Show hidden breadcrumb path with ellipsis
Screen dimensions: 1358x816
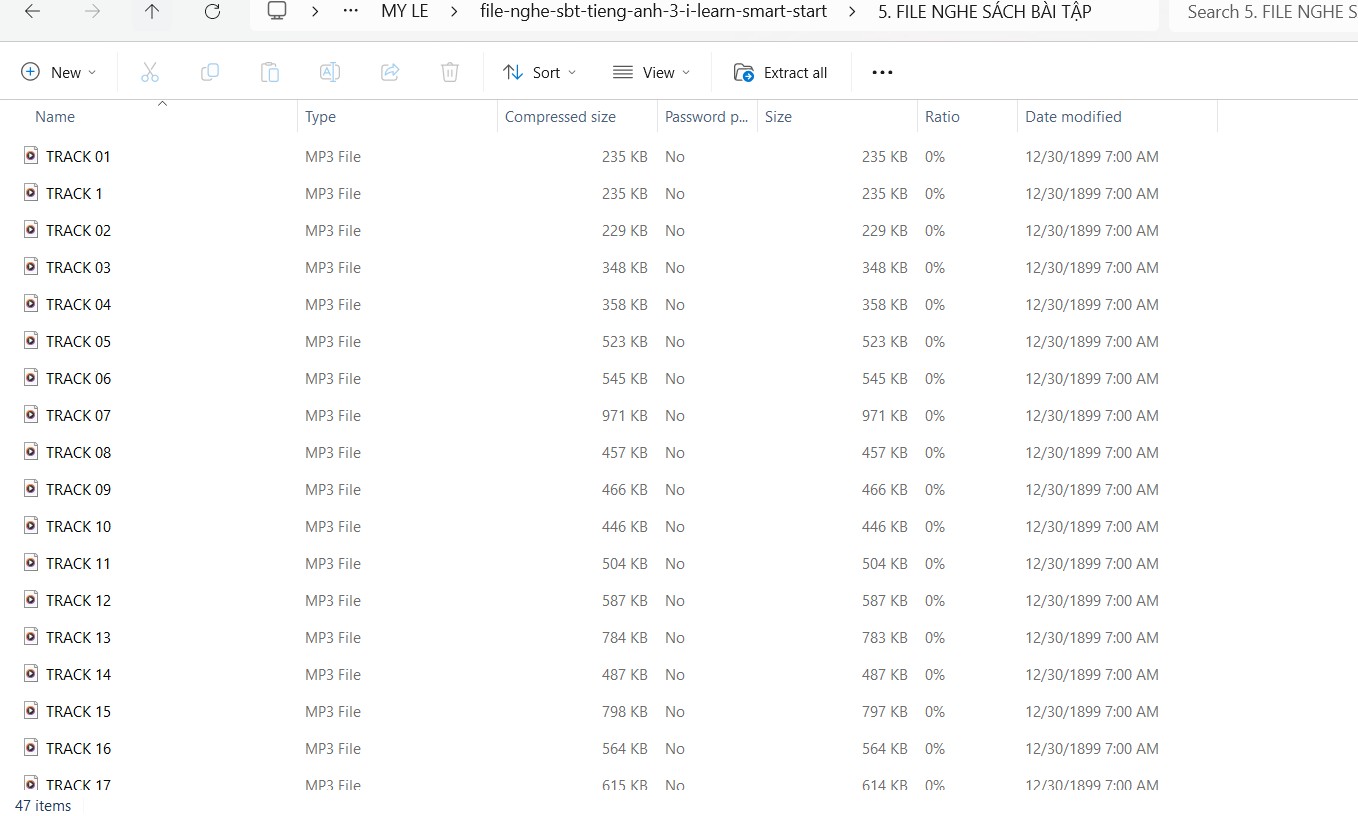click(350, 12)
